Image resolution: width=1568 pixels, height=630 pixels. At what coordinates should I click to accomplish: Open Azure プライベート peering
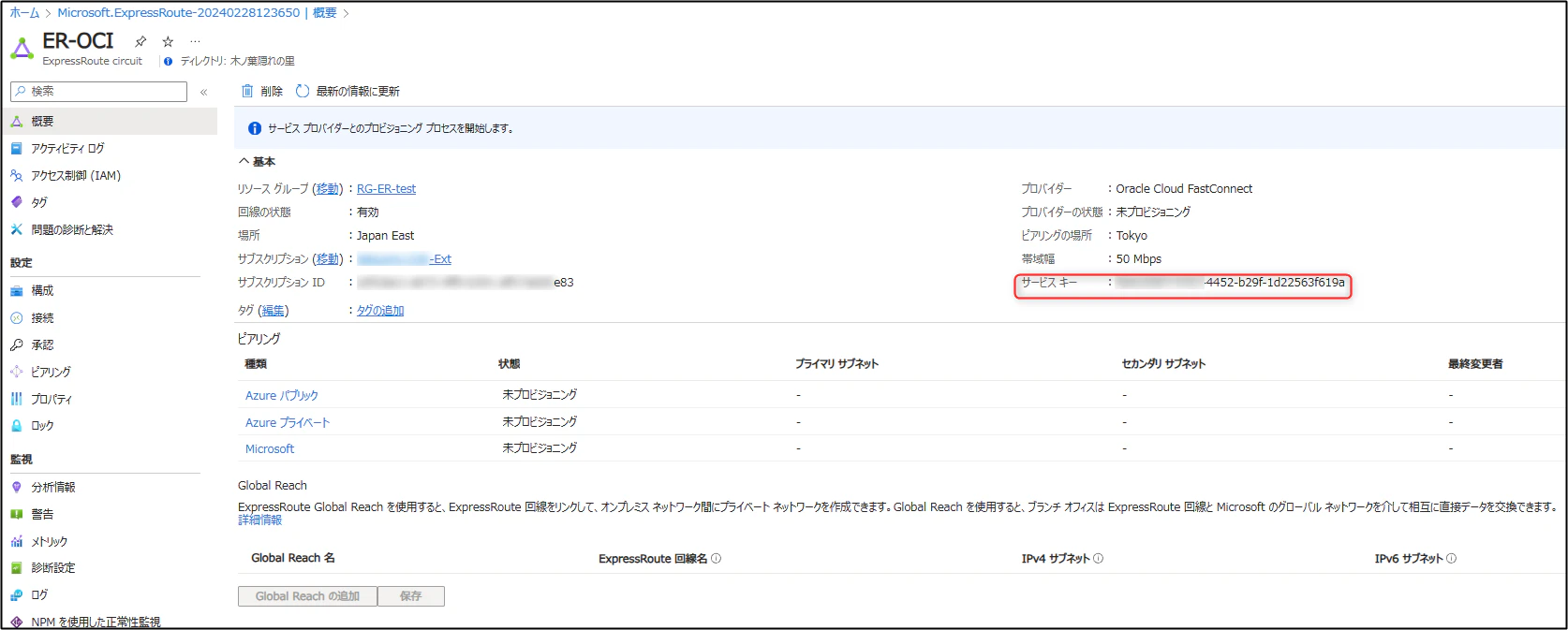tap(288, 422)
